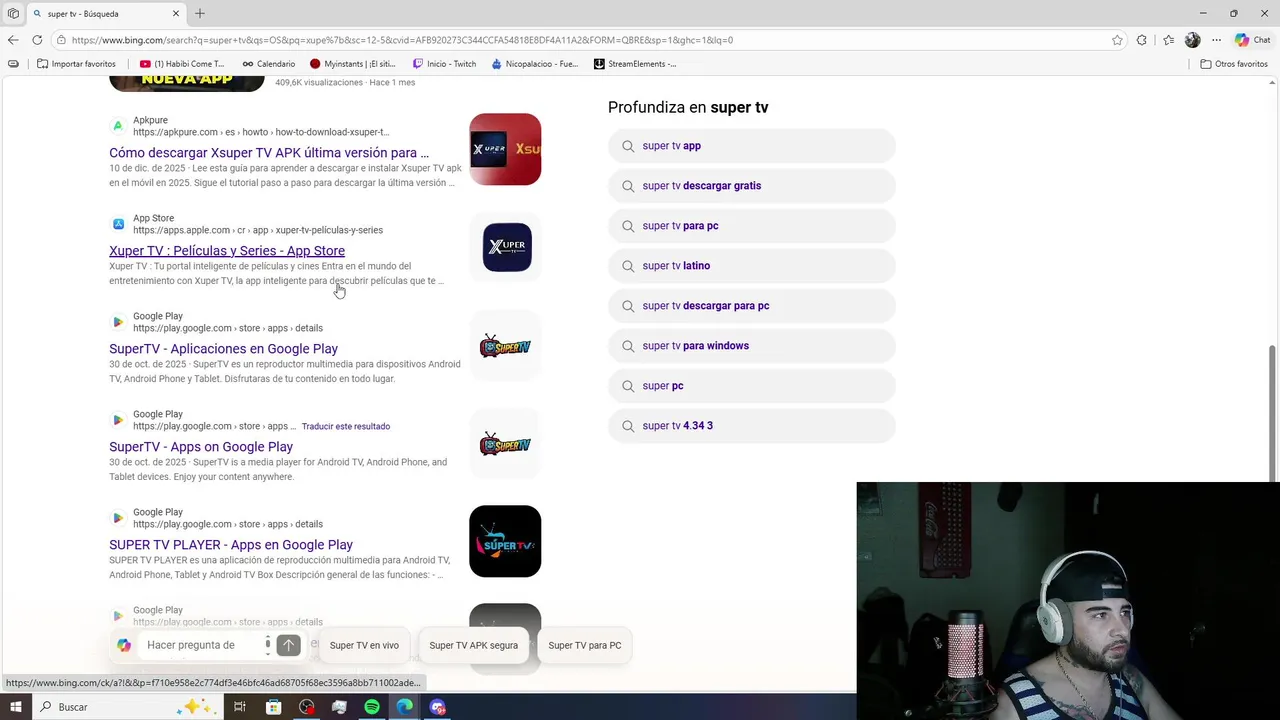Open 'Xuper TV : Películas y Series - App Store'
Screen dimensions: 1280x720
click(227, 251)
